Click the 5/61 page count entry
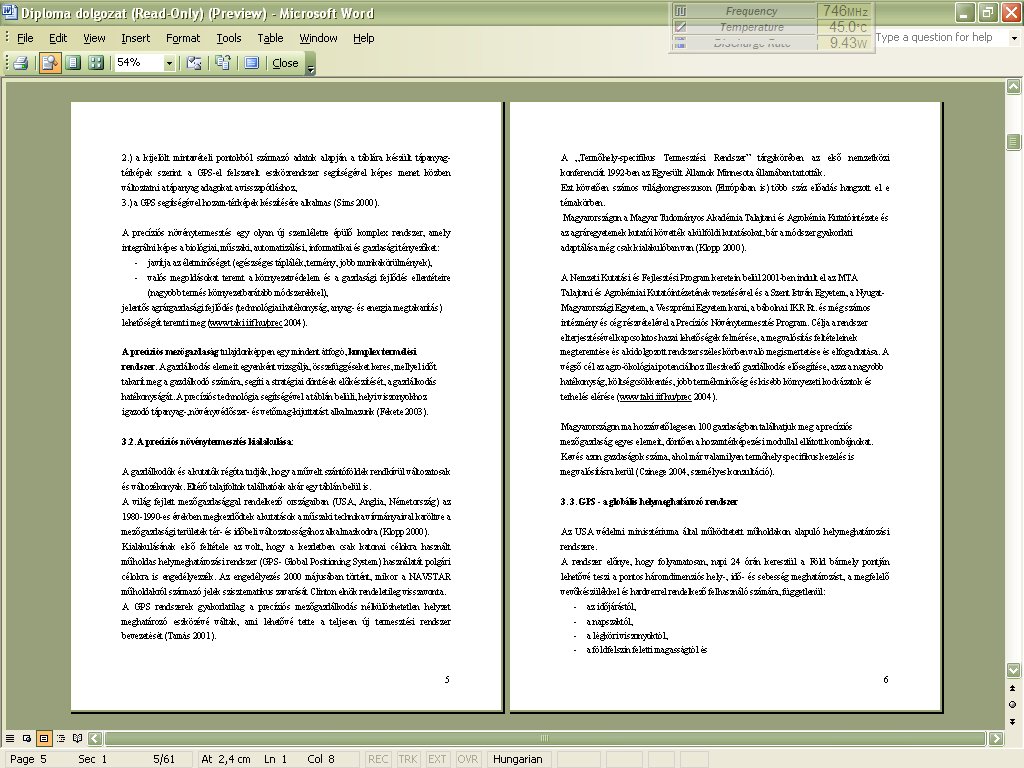 click(164, 759)
